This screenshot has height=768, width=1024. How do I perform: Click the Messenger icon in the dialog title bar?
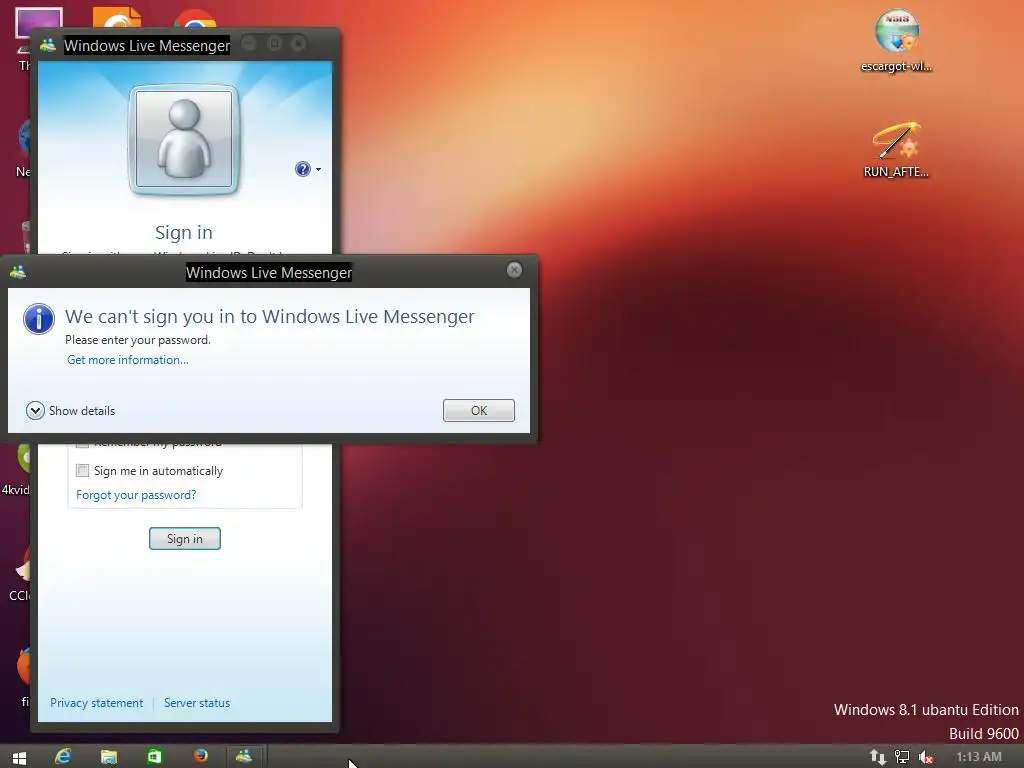pyautogui.click(x=18, y=272)
